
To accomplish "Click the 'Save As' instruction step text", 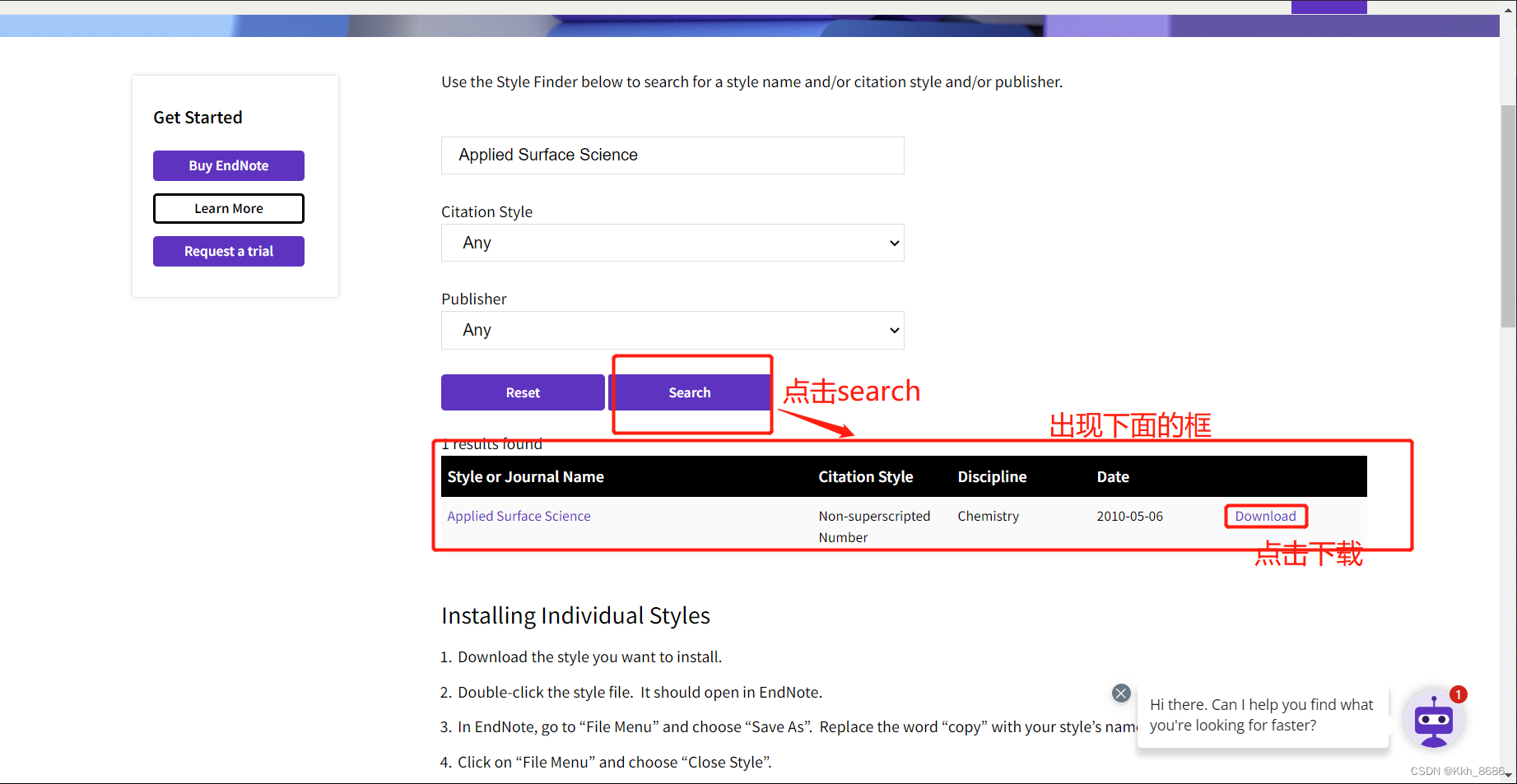I will 797,726.
